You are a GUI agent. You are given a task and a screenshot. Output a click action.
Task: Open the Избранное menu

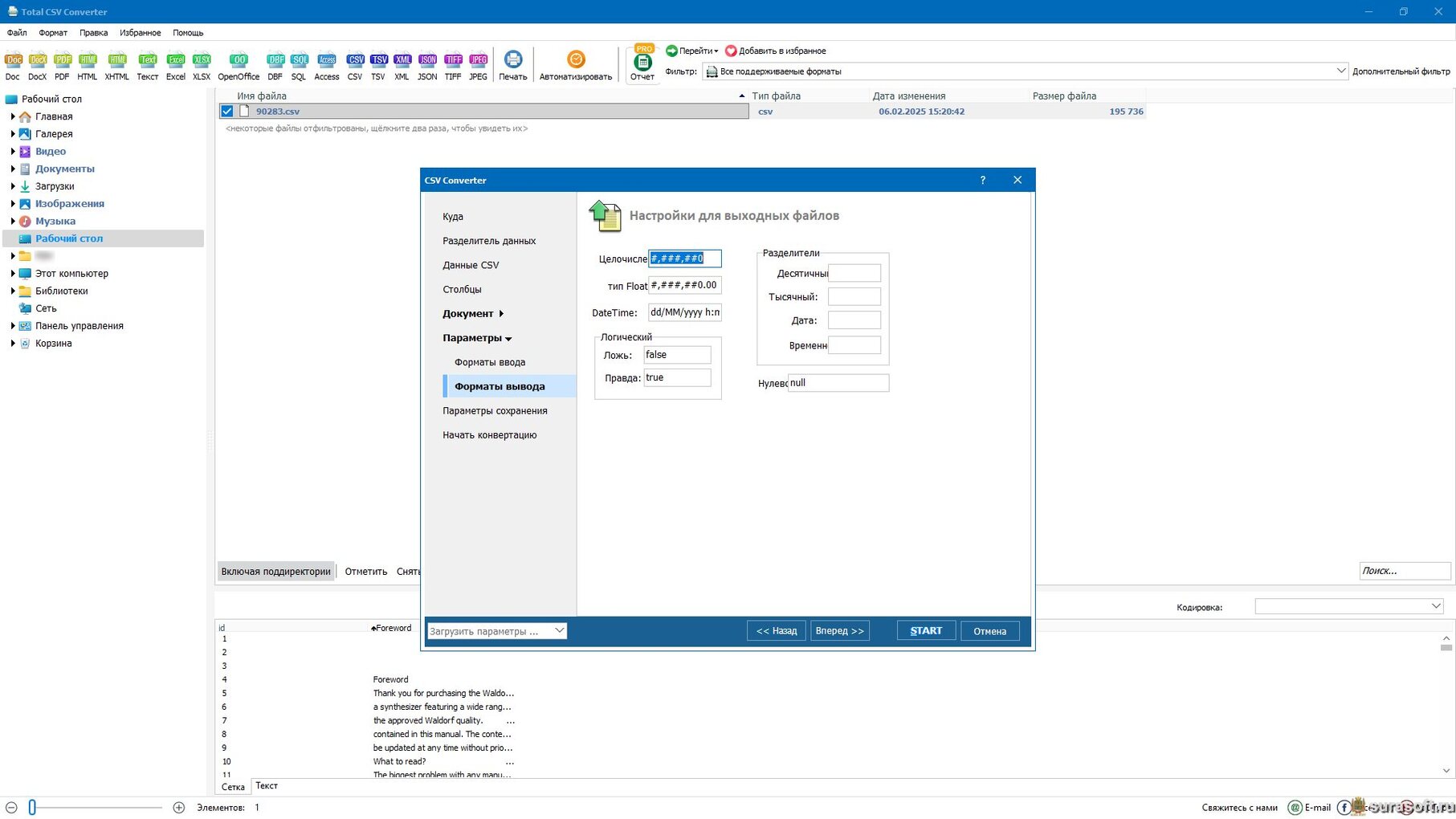[141, 33]
